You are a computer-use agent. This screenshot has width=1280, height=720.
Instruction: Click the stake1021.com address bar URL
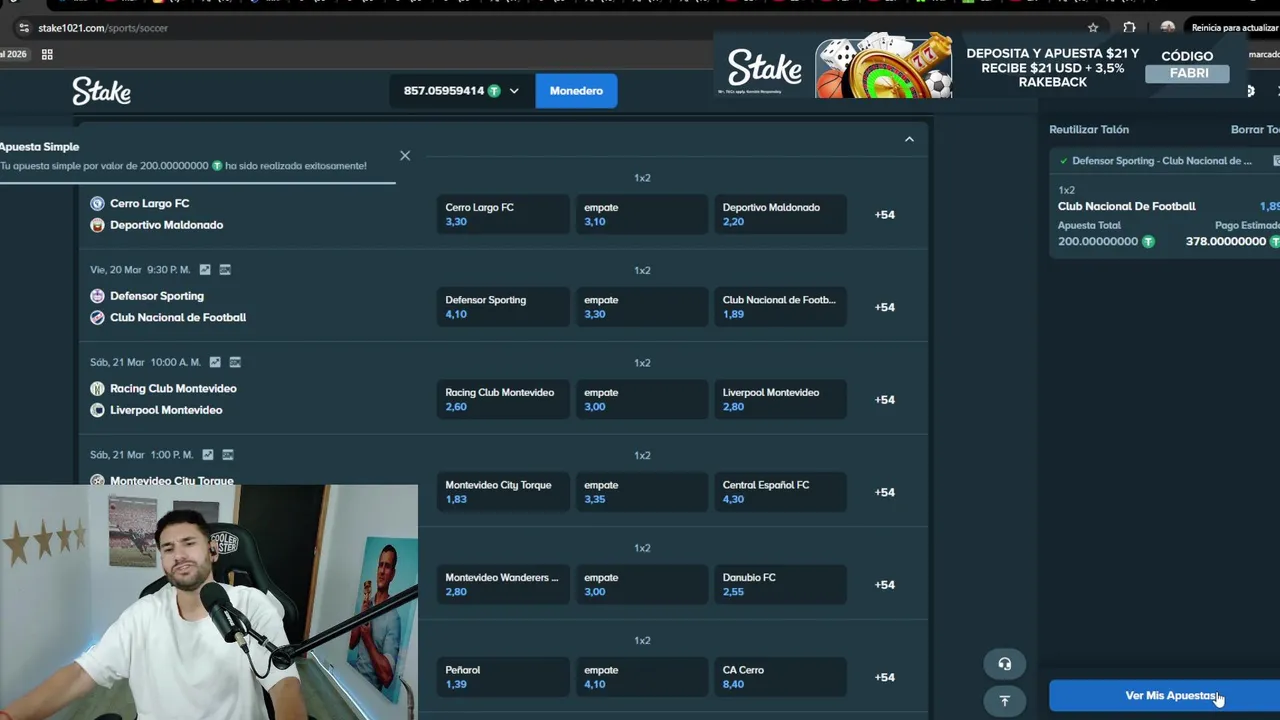[x=103, y=28]
